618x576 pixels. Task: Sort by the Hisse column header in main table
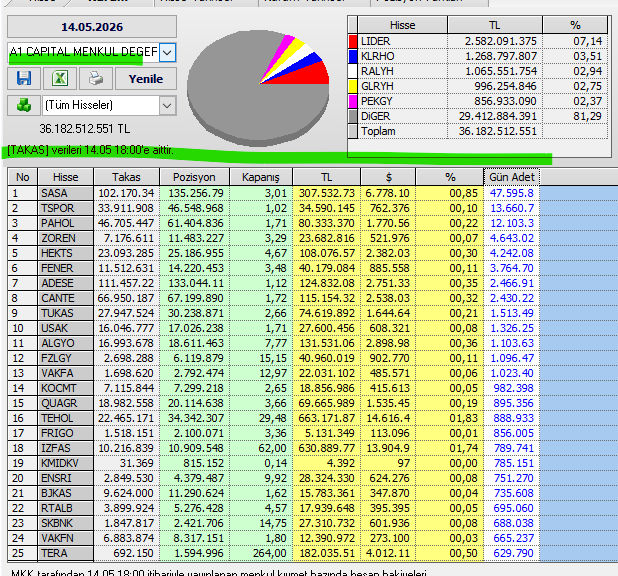pyautogui.click(x=65, y=177)
